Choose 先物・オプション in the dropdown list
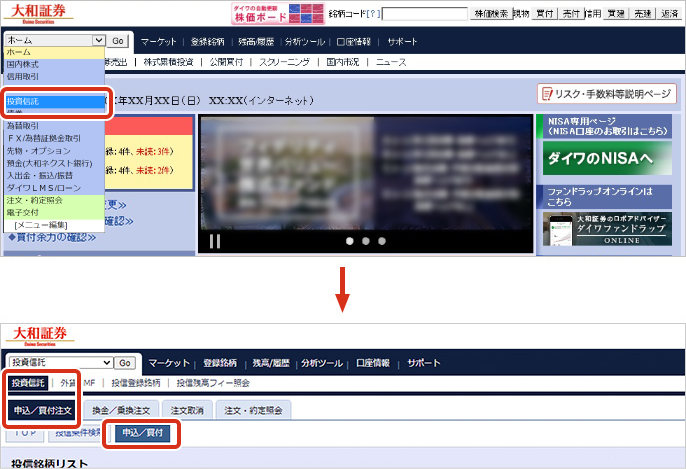Image resolution: width=686 pixels, height=469 pixels. click(x=54, y=151)
